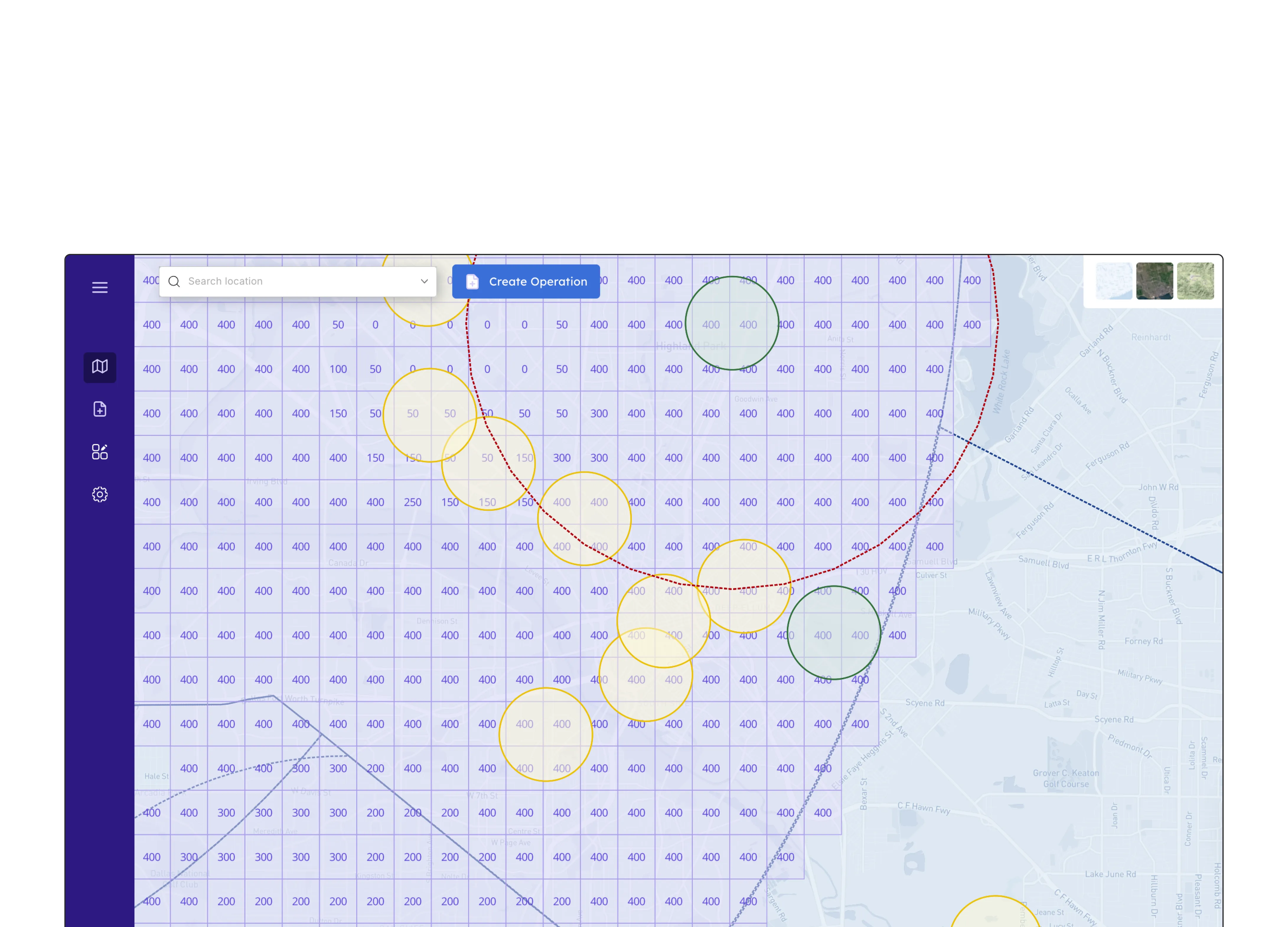
Task: Select the lower green circle zone
Action: point(834,632)
